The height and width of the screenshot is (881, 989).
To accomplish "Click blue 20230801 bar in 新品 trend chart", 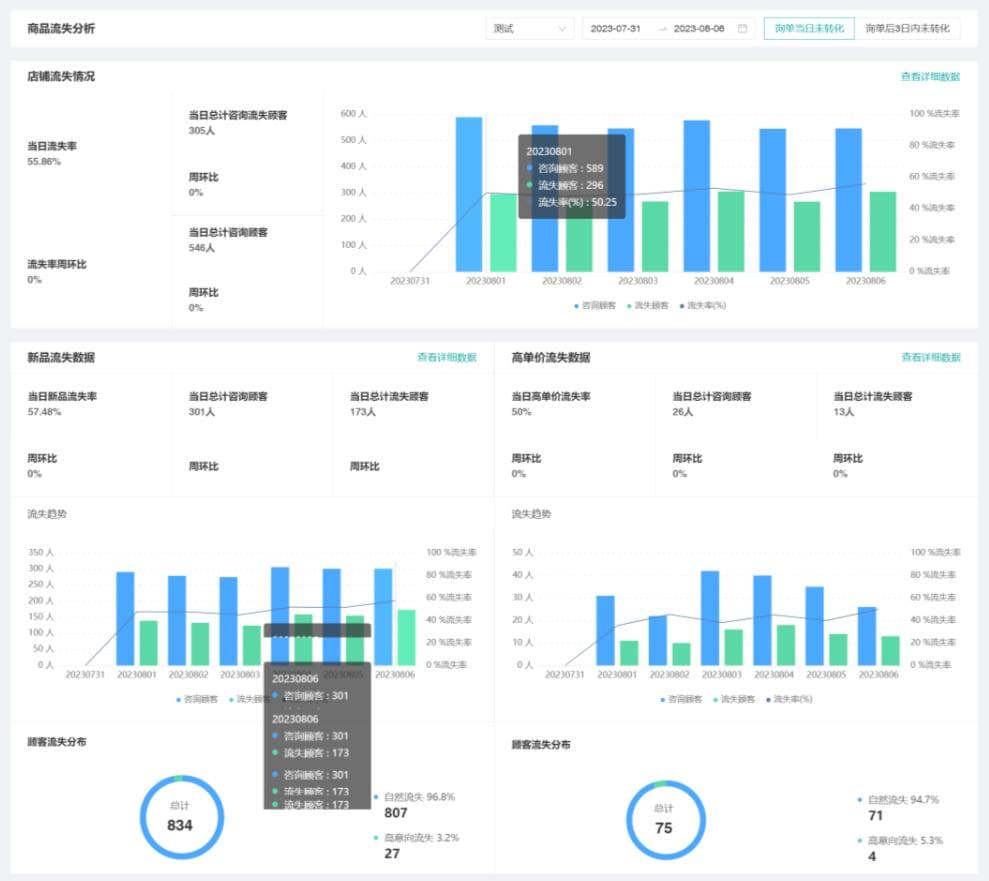I will point(125,618).
